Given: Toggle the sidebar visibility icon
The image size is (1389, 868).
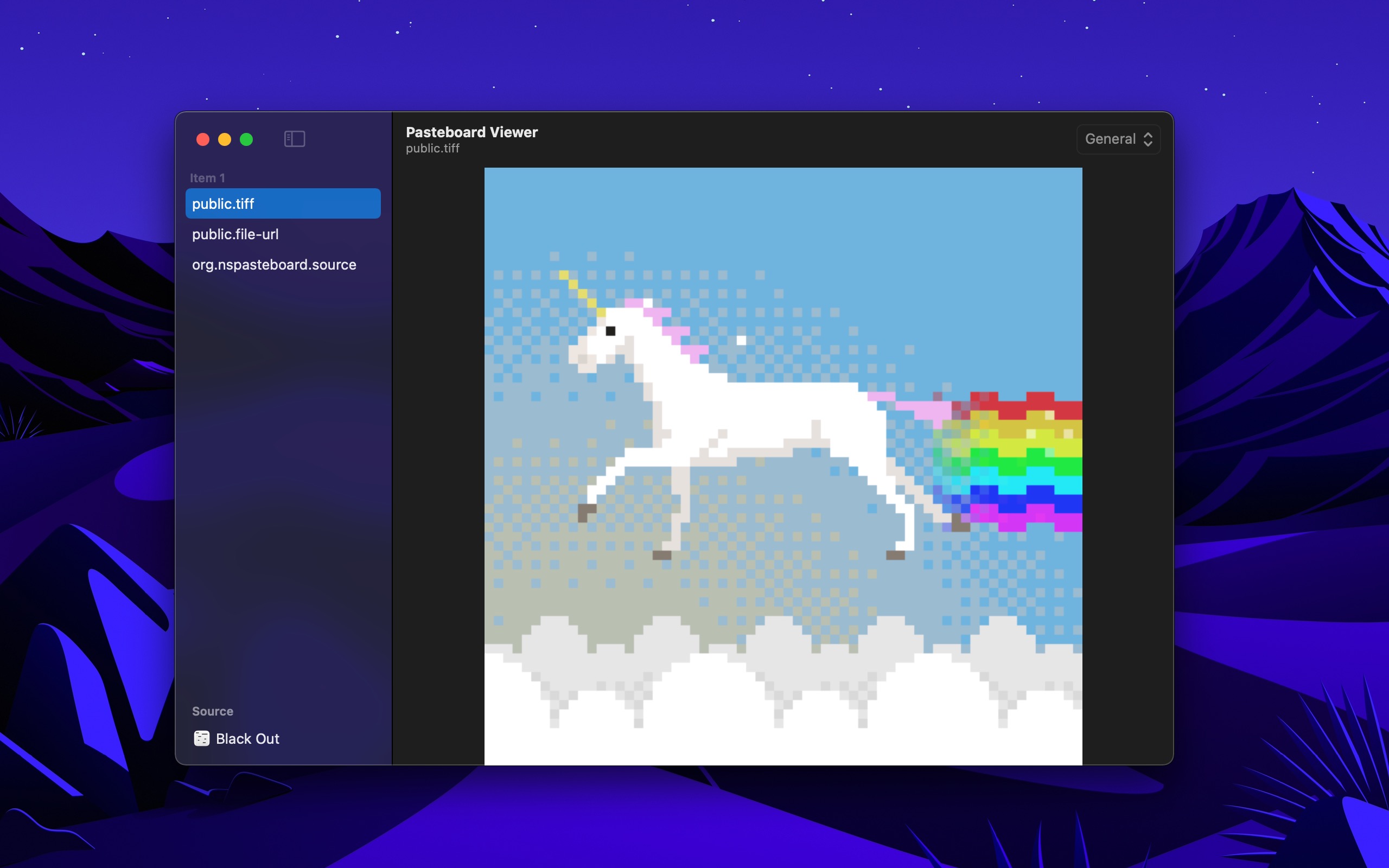Looking at the screenshot, I should pyautogui.click(x=294, y=139).
